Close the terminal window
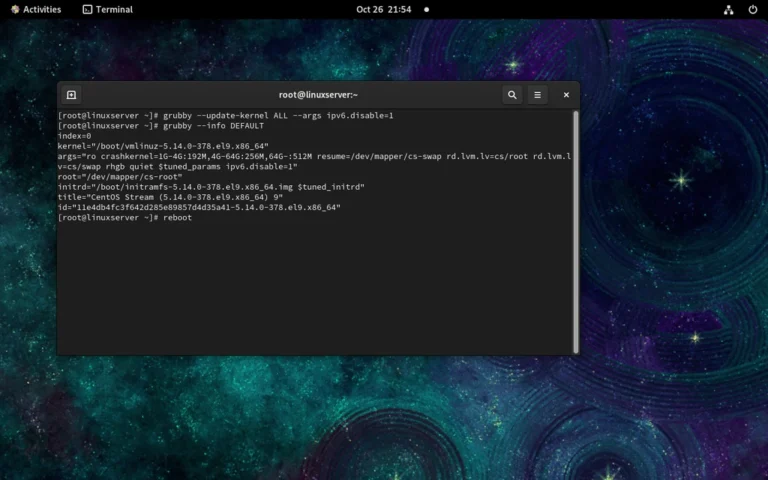The width and height of the screenshot is (768, 480). 566,95
